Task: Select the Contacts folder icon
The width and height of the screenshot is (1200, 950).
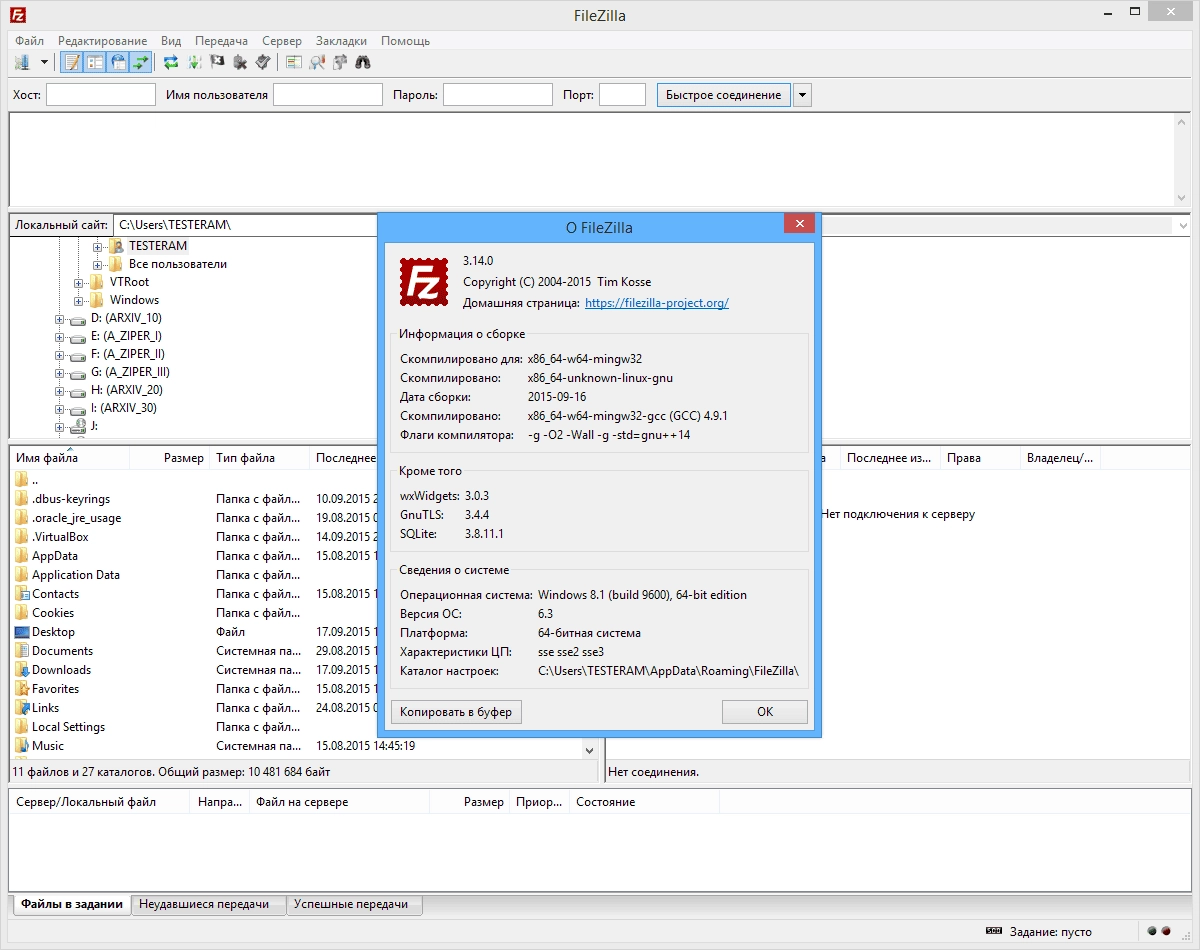Action: pos(22,594)
